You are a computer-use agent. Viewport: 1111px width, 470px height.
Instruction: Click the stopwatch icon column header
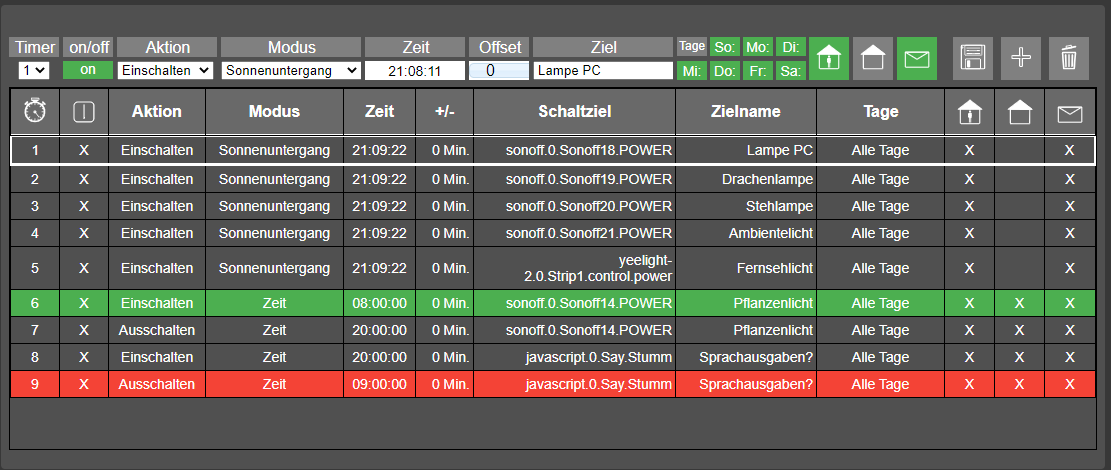[35, 111]
